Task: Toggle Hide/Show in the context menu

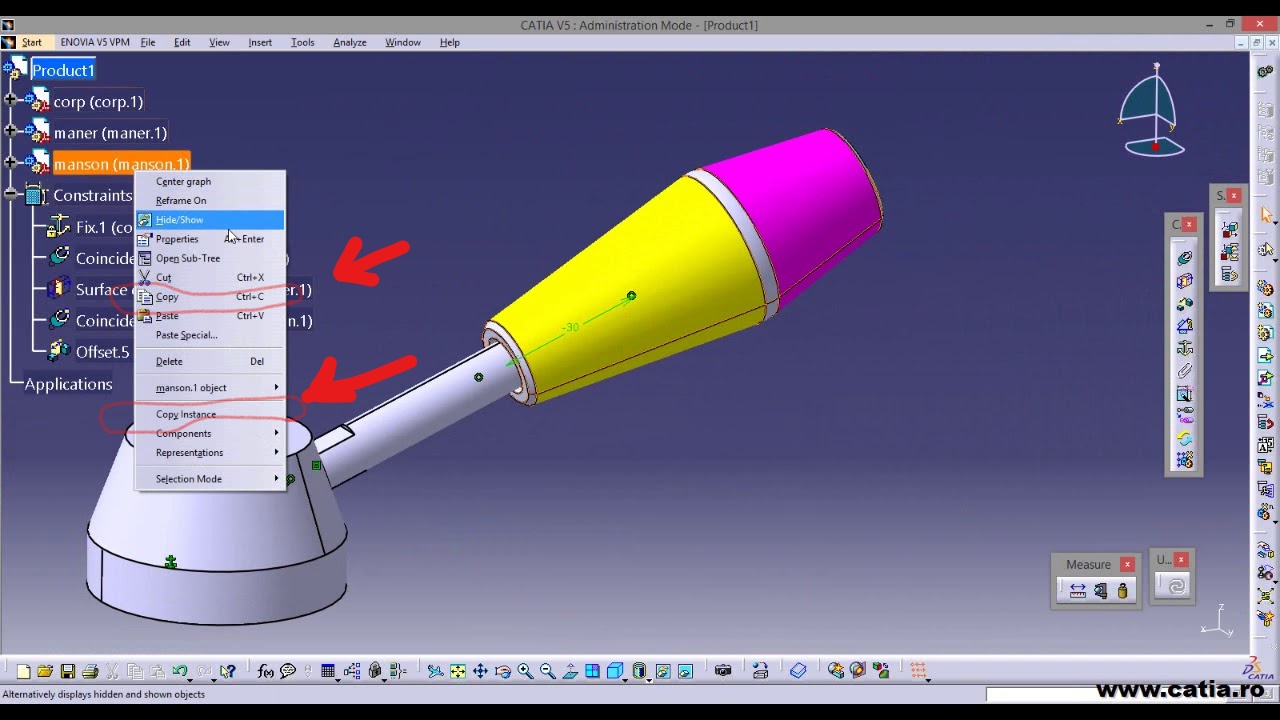Action: (x=210, y=220)
